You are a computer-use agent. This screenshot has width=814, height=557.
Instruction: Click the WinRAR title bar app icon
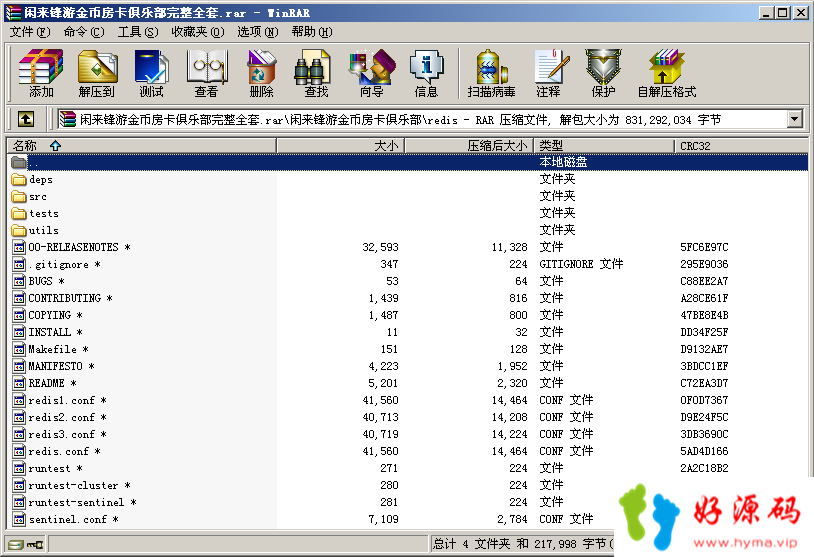click(13, 12)
